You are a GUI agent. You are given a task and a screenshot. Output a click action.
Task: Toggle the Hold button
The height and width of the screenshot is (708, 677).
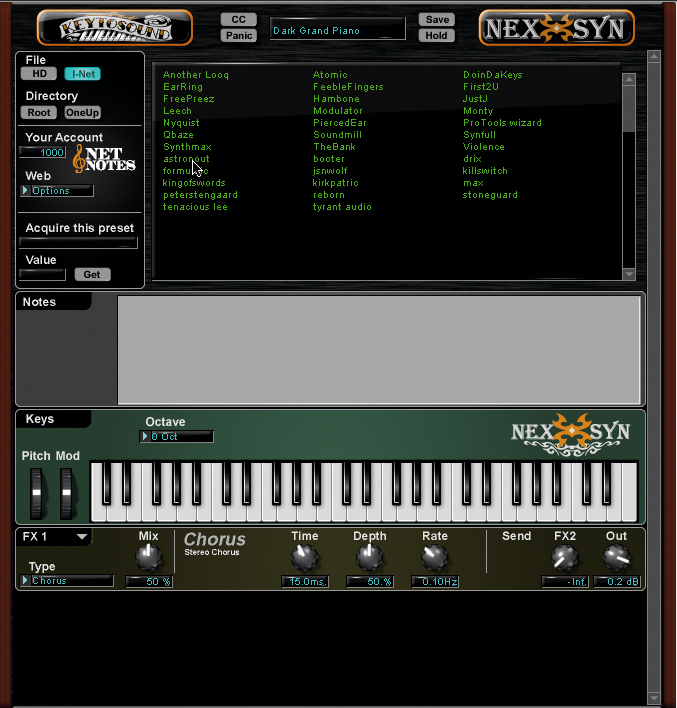pyautogui.click(x=436, y=35)
